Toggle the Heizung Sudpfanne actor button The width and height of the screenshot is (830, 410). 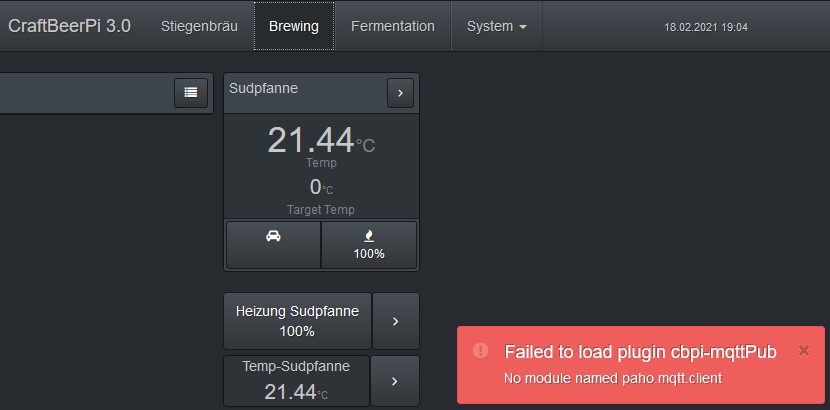click(x=297, y=321)
